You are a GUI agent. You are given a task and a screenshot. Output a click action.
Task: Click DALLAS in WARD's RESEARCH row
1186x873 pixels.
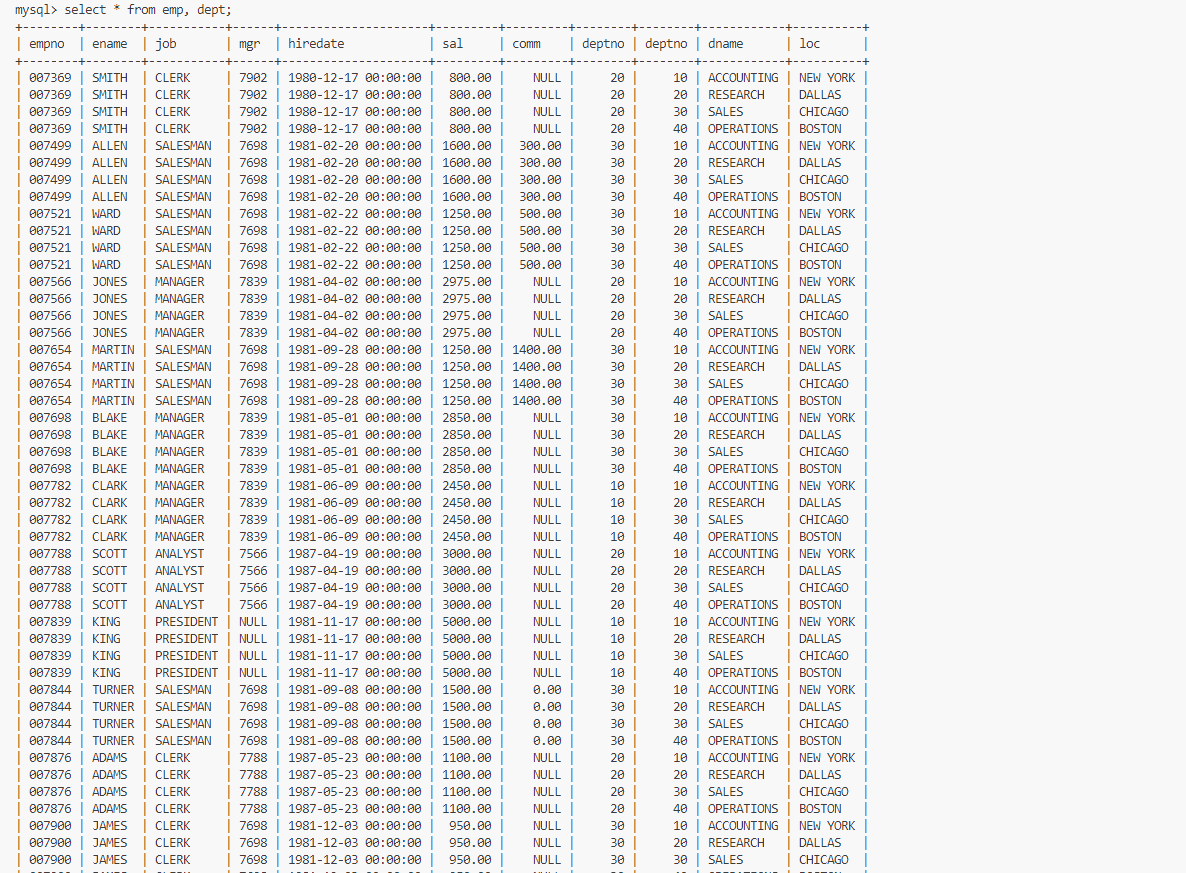click(820, 231)
